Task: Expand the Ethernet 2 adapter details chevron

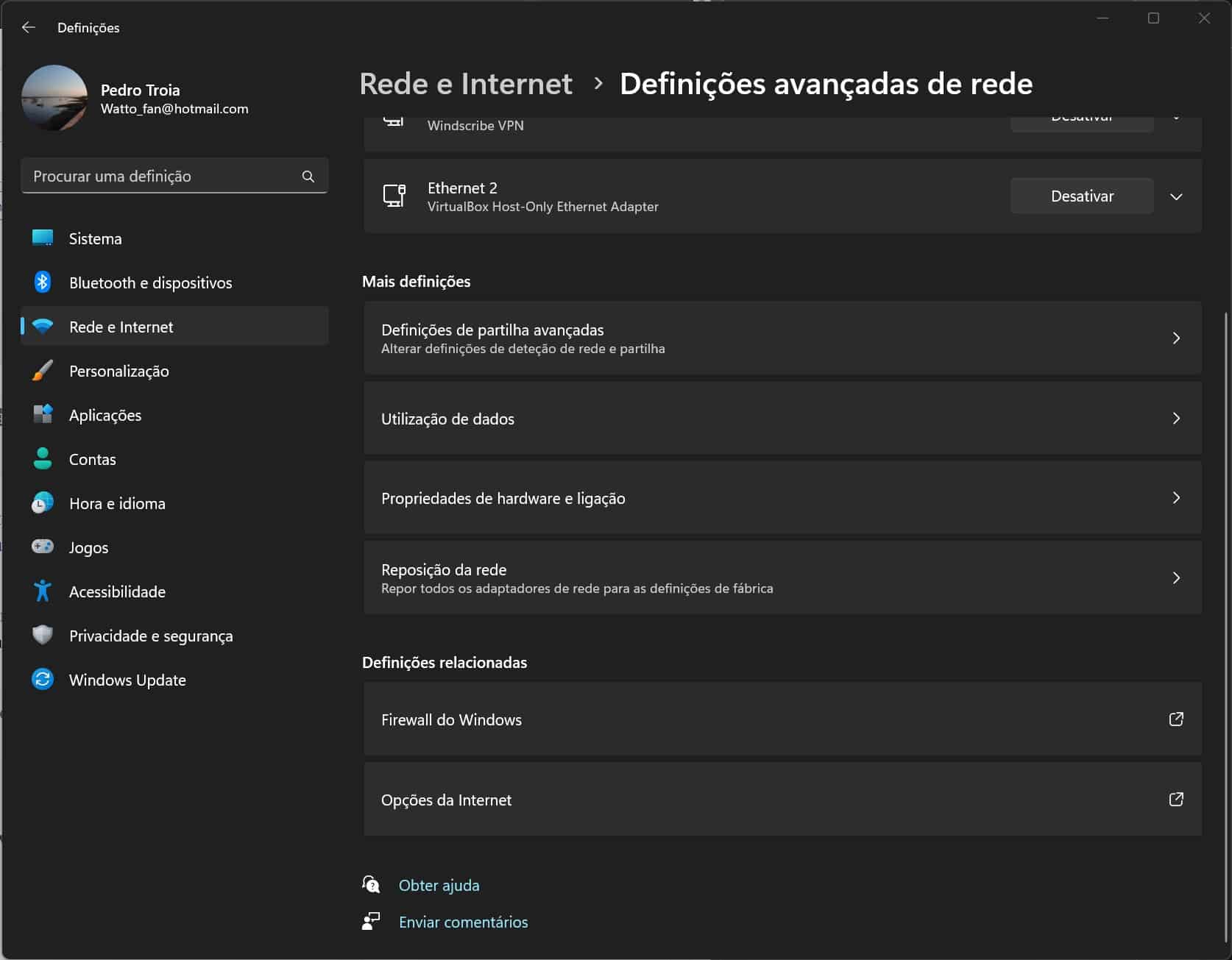Action: pyautogui.click(x=1176, y=196)
